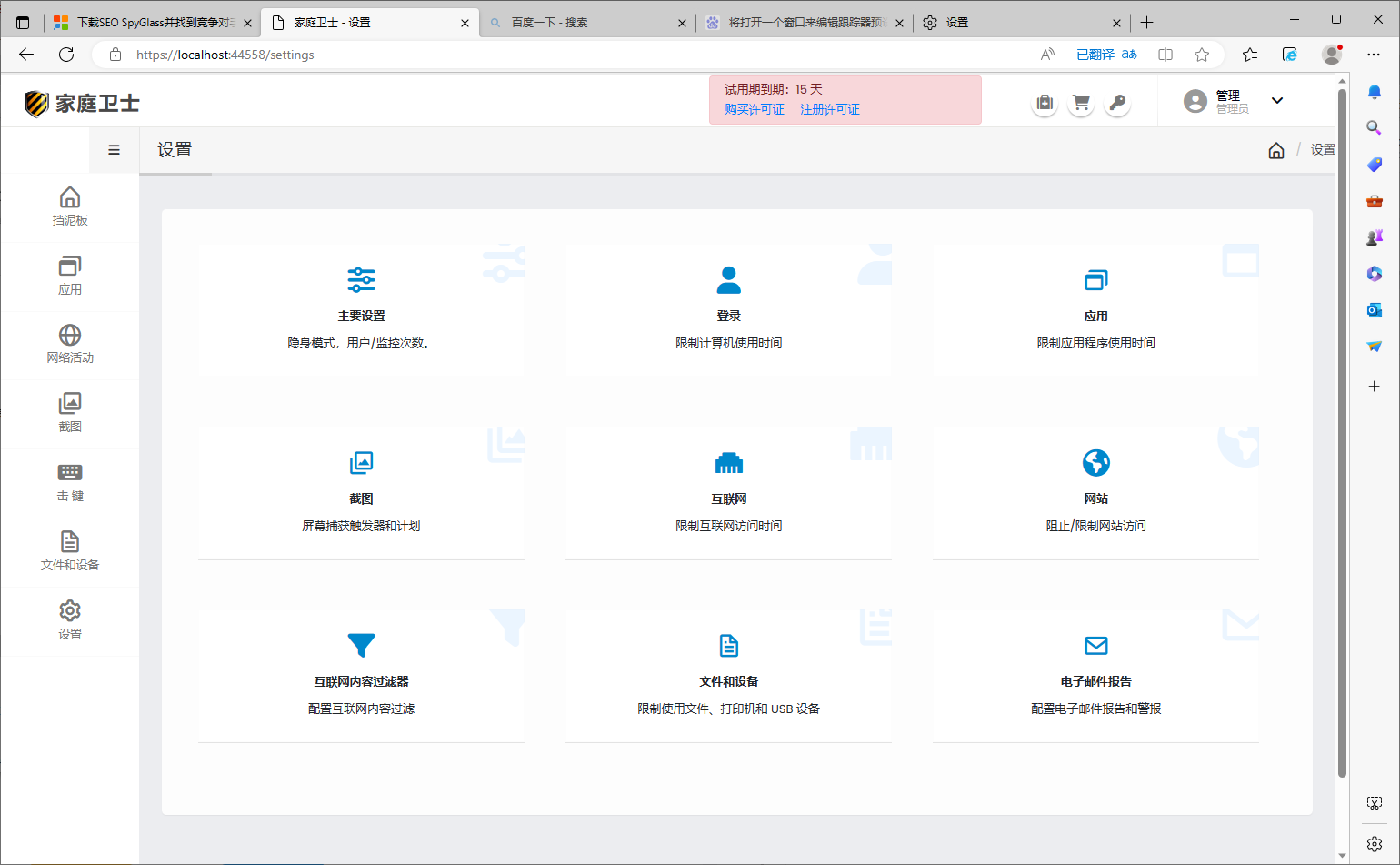This screenshot has width=1400, height=865.
Task: Click 试用期到期: 15 天 text
Action: tap(774, 89)
